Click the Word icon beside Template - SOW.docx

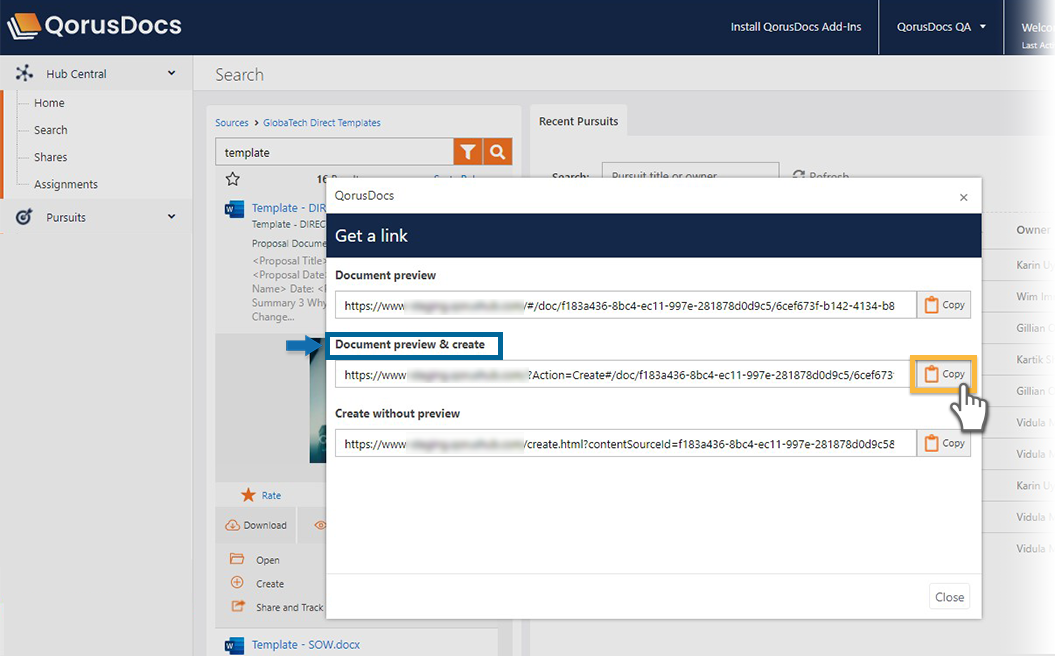pyautogui.click(x=234, y=645)
